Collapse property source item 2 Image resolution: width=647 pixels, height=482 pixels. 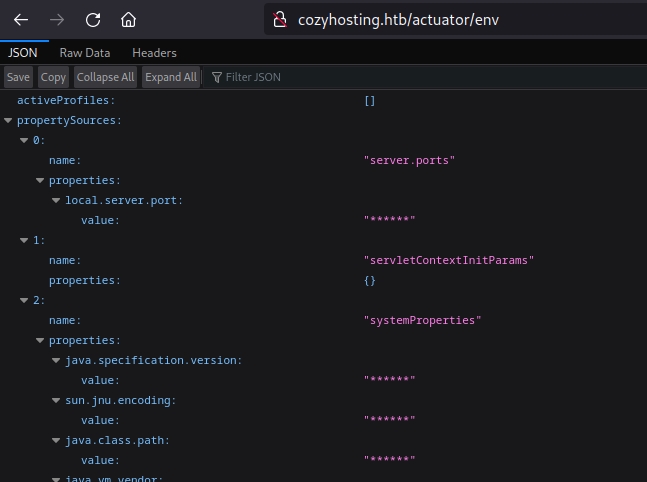(25, 300)
